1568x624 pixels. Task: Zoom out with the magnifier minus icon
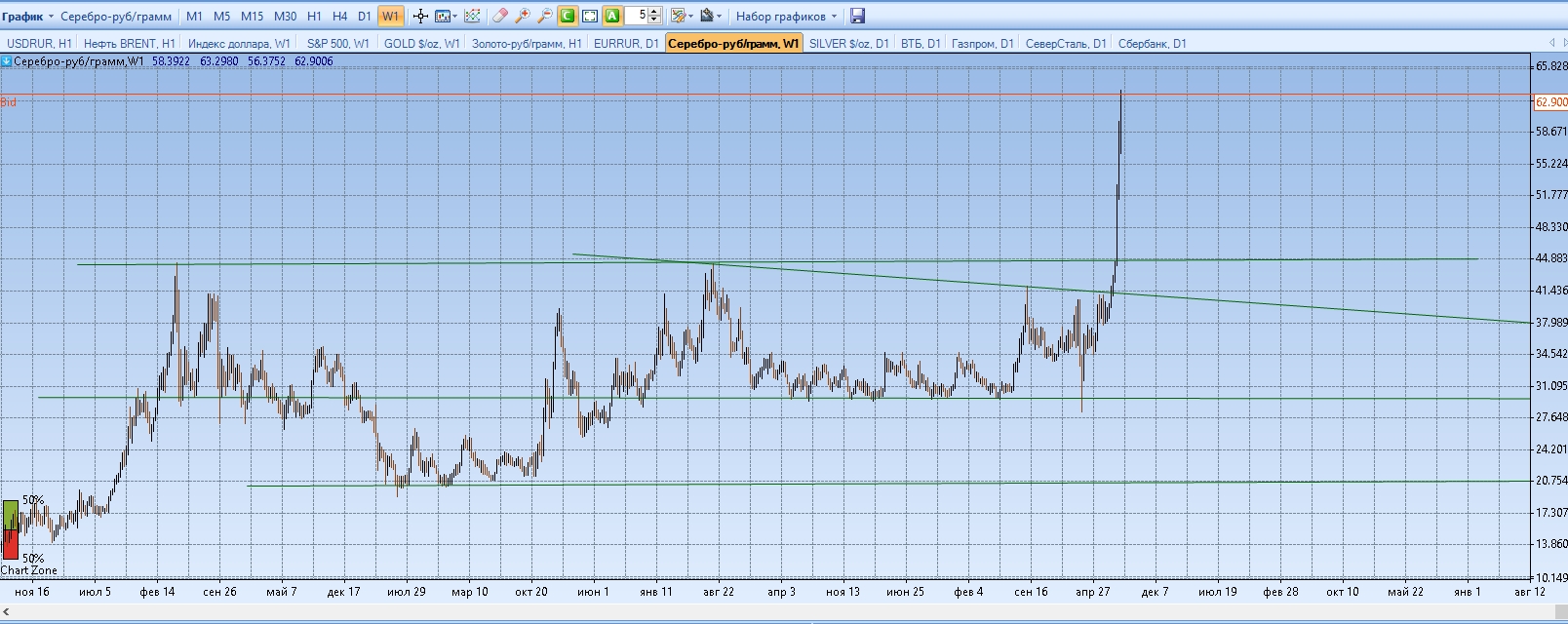545,17
